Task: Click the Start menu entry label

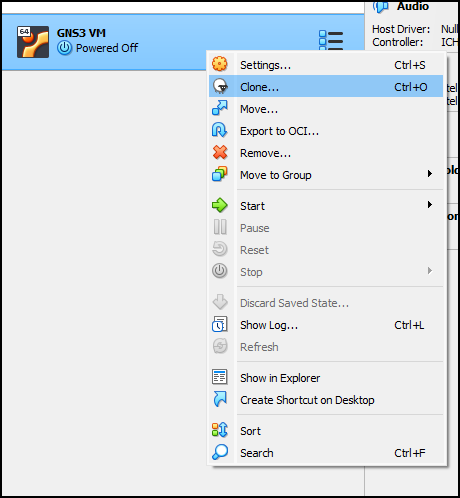Action: pos(252,206)
